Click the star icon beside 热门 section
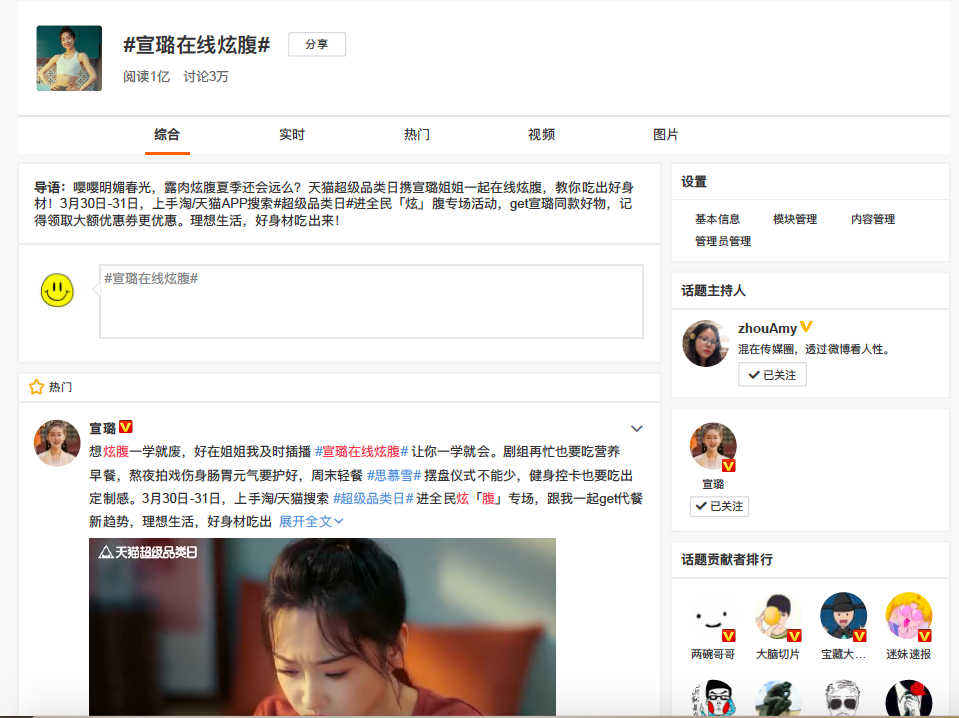Viewport: 959px width, 718px height. point(37,387)
